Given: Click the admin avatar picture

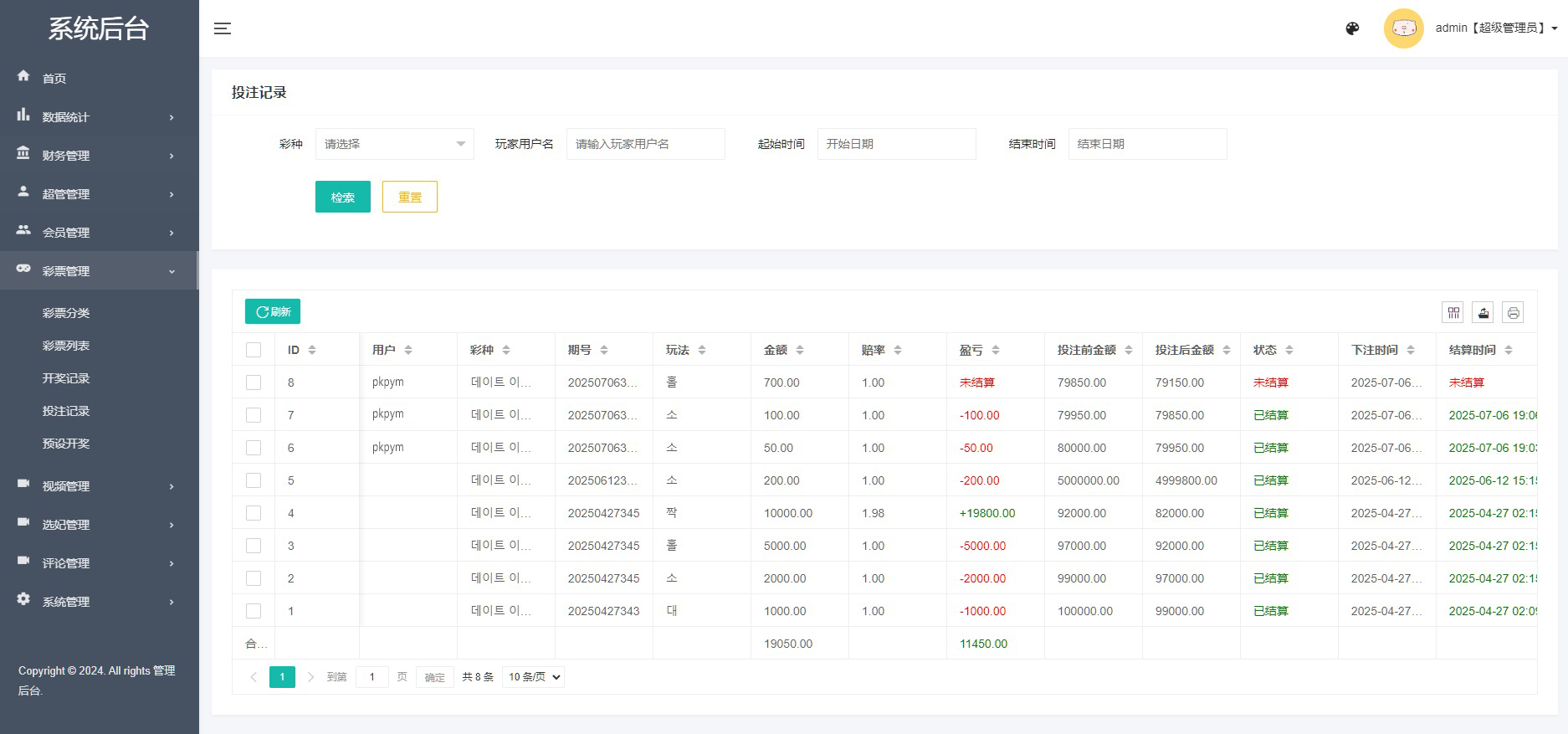Looking at the screenshot, I should (x=1403, y=28).
